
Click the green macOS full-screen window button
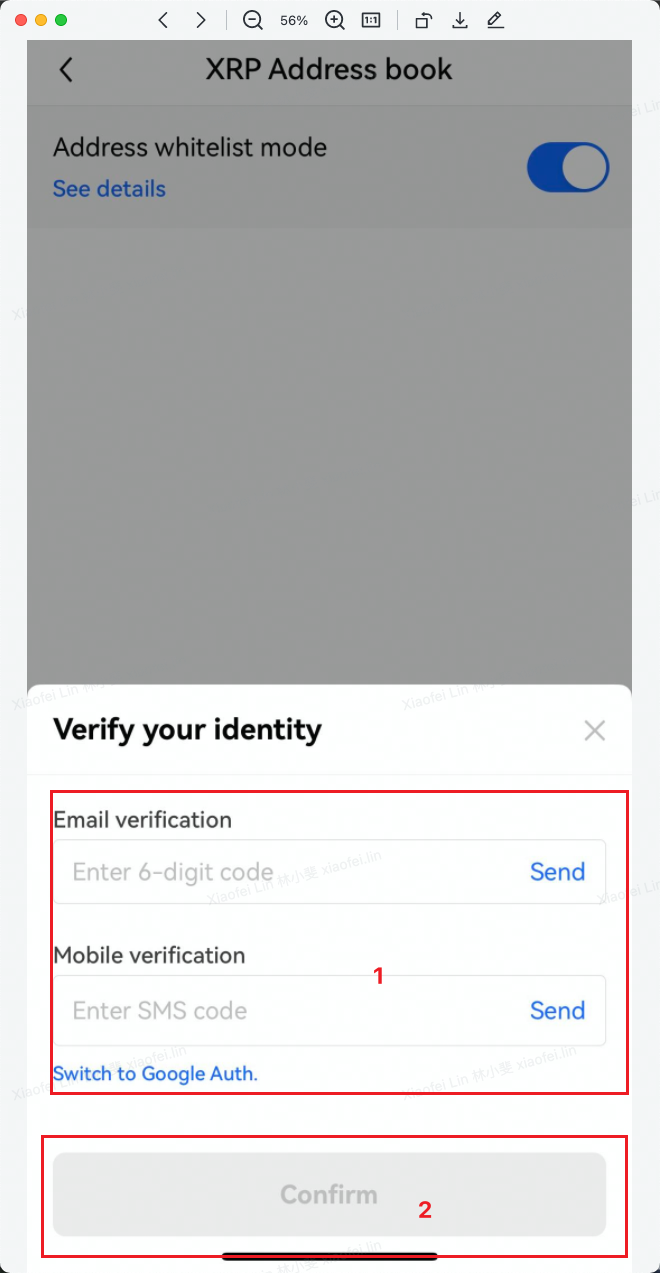[x=61, y=20]
